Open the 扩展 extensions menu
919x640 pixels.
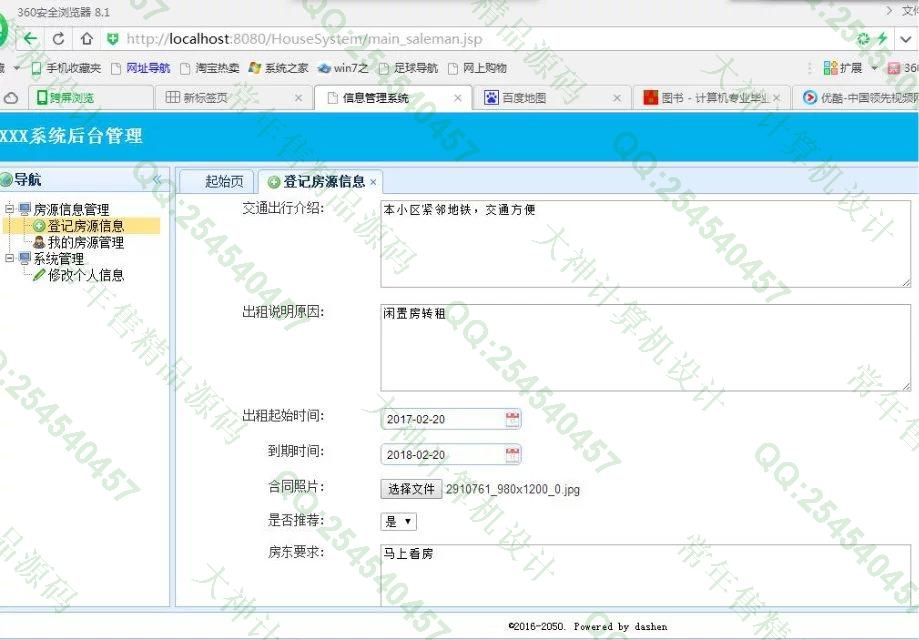point(843,68)
